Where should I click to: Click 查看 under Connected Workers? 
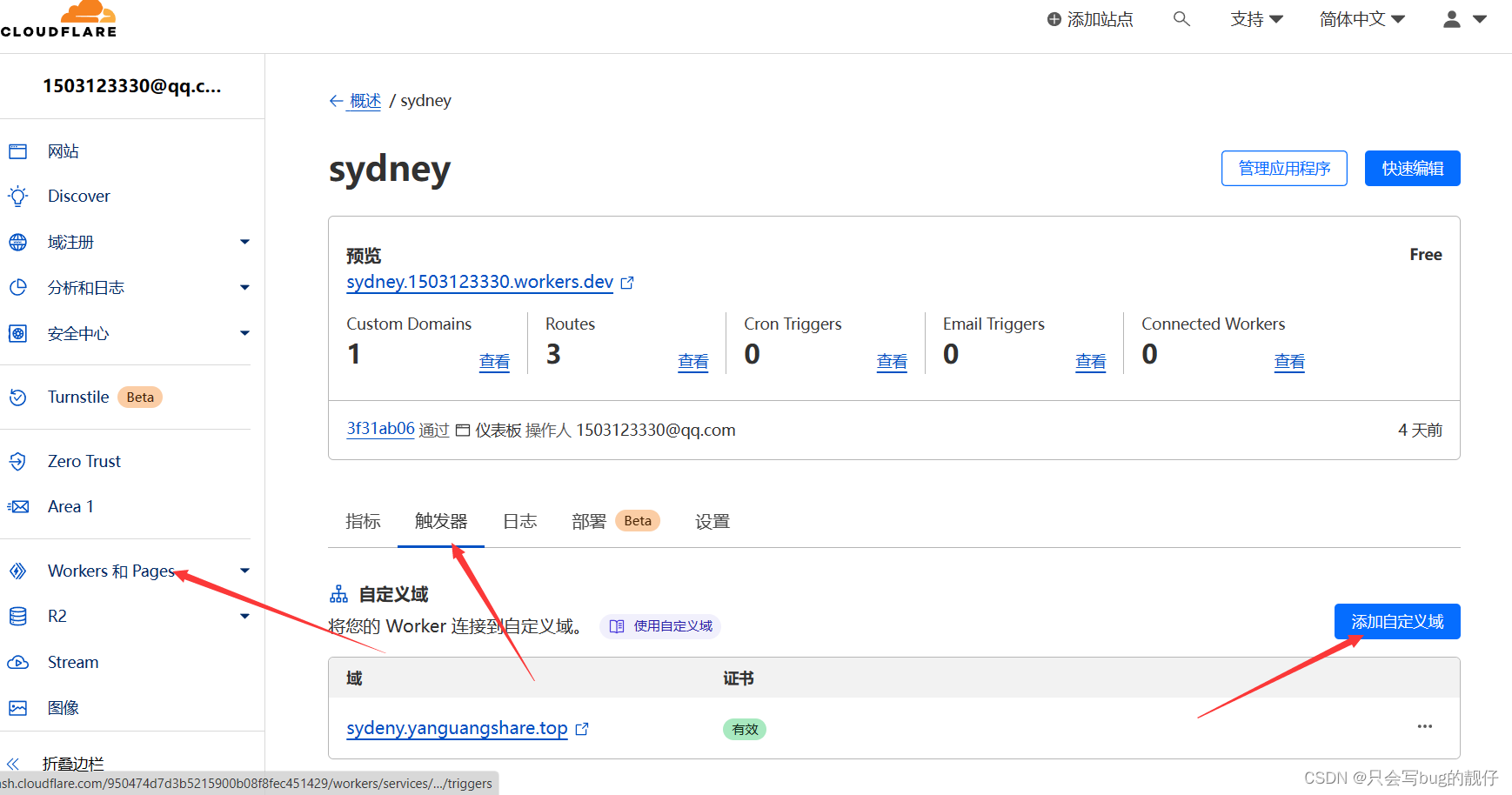1289,362
